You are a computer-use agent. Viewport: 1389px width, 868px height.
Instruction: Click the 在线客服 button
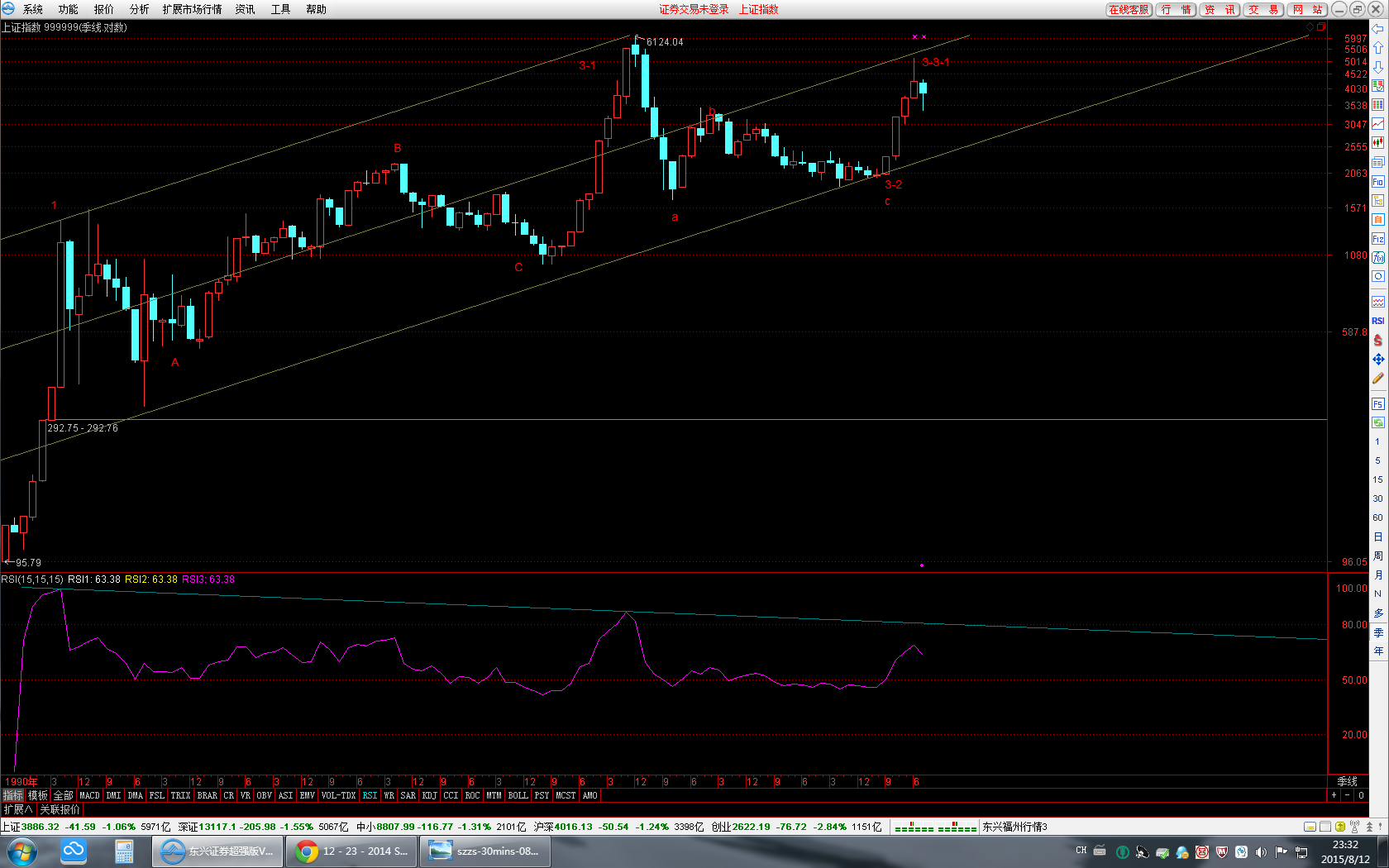(x=1129, y=9)
